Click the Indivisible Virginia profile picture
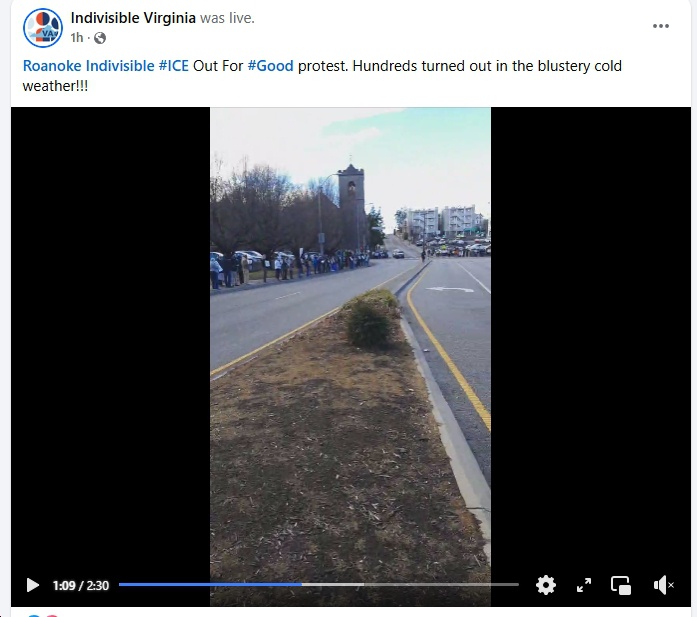Screen dimensions: 697x617 [43, 28]
